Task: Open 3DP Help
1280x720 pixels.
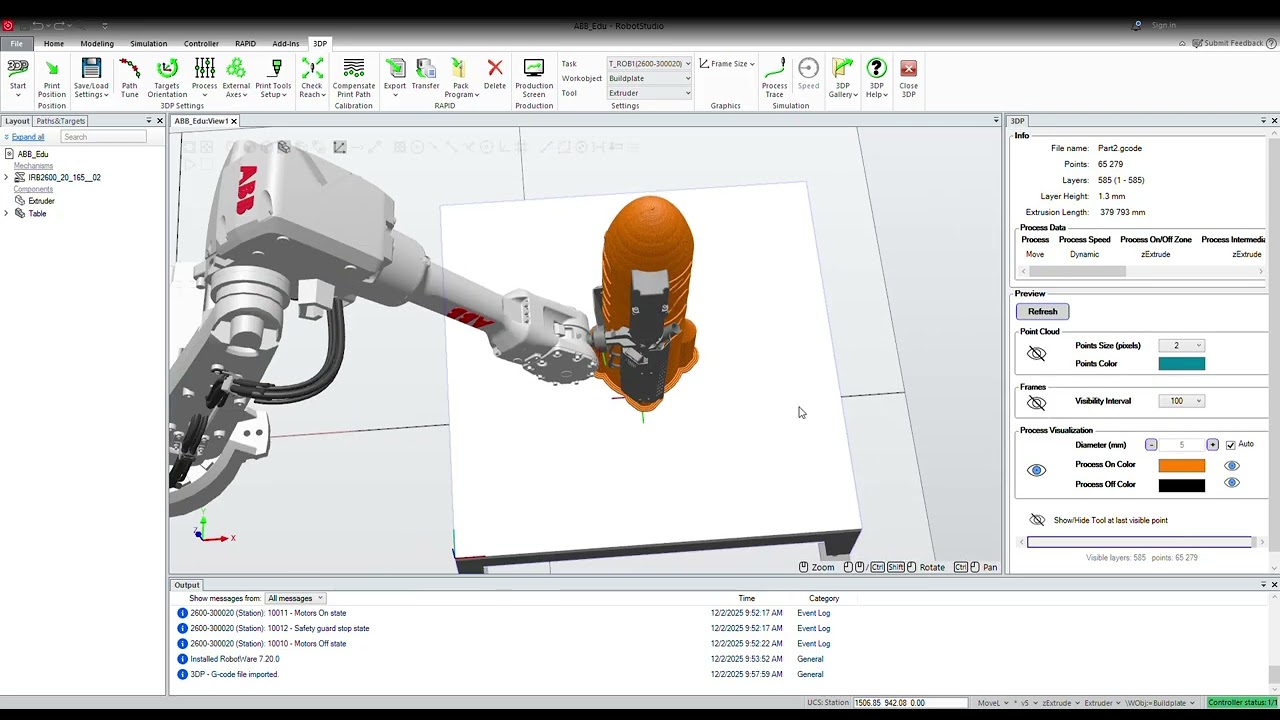Action: pos(876,78)
